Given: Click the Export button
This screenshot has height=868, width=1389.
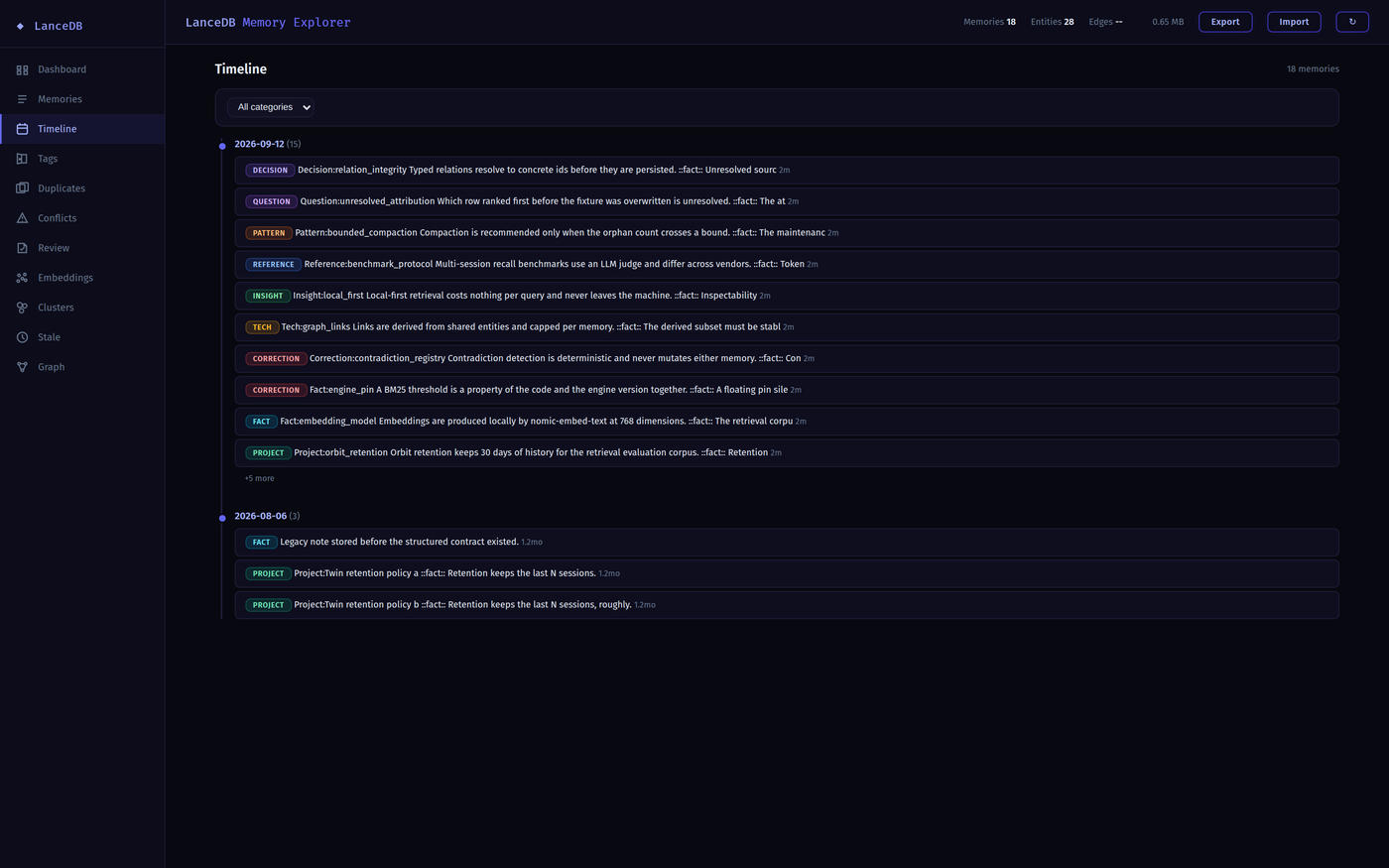Looking at the screenshot, I should [x=1225, y=22].
